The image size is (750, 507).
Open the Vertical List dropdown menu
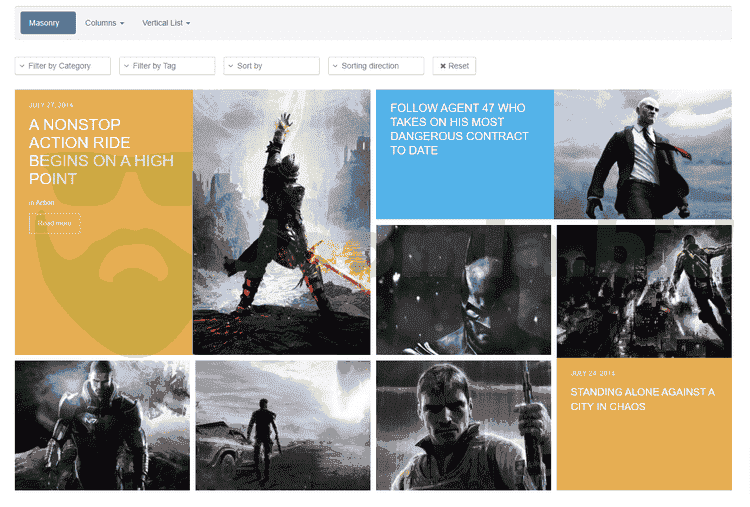click(x=166, y=23)
